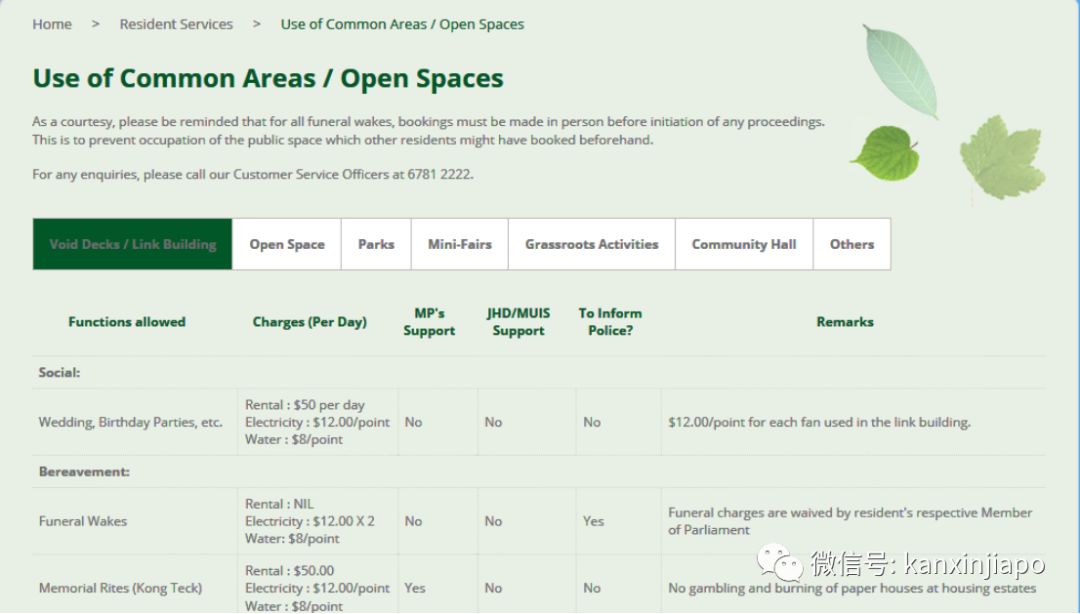Select the Grassroots Activities tab
This screenshot has width=1080, height=614.
coord(592,244)
